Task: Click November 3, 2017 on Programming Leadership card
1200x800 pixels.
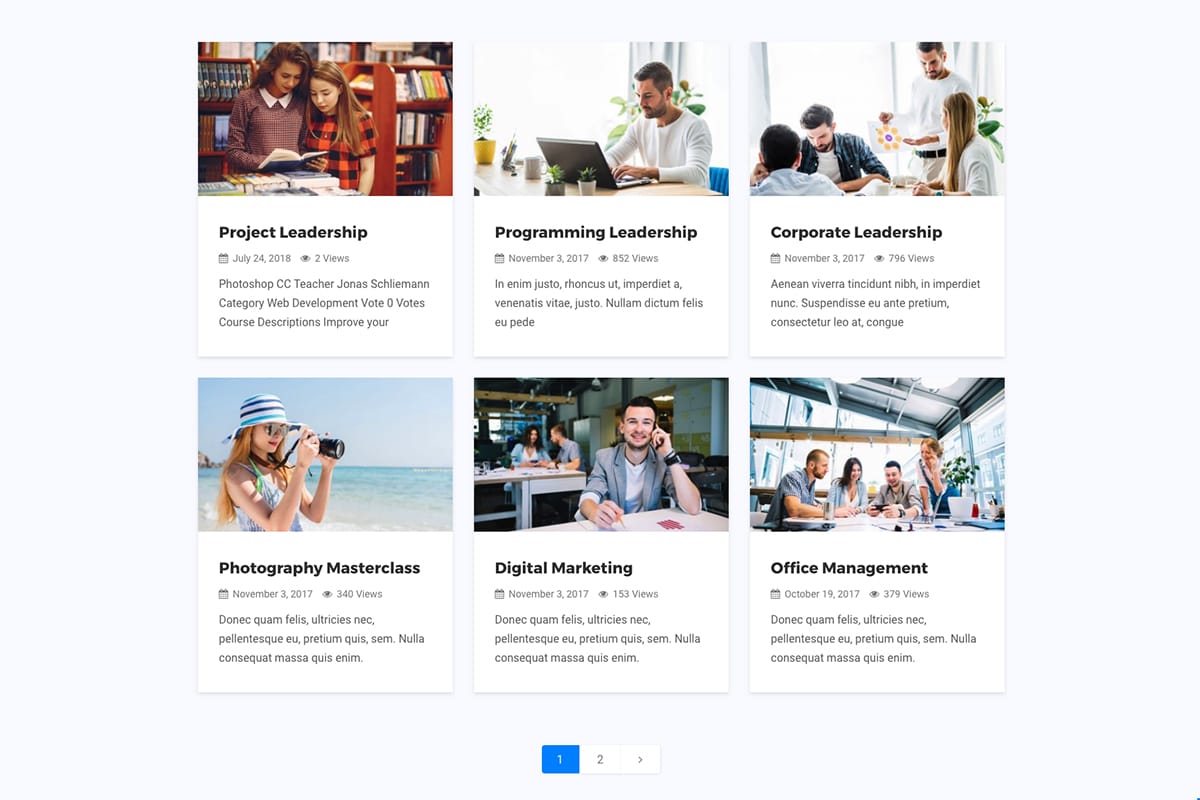Action: coord(549,258)
